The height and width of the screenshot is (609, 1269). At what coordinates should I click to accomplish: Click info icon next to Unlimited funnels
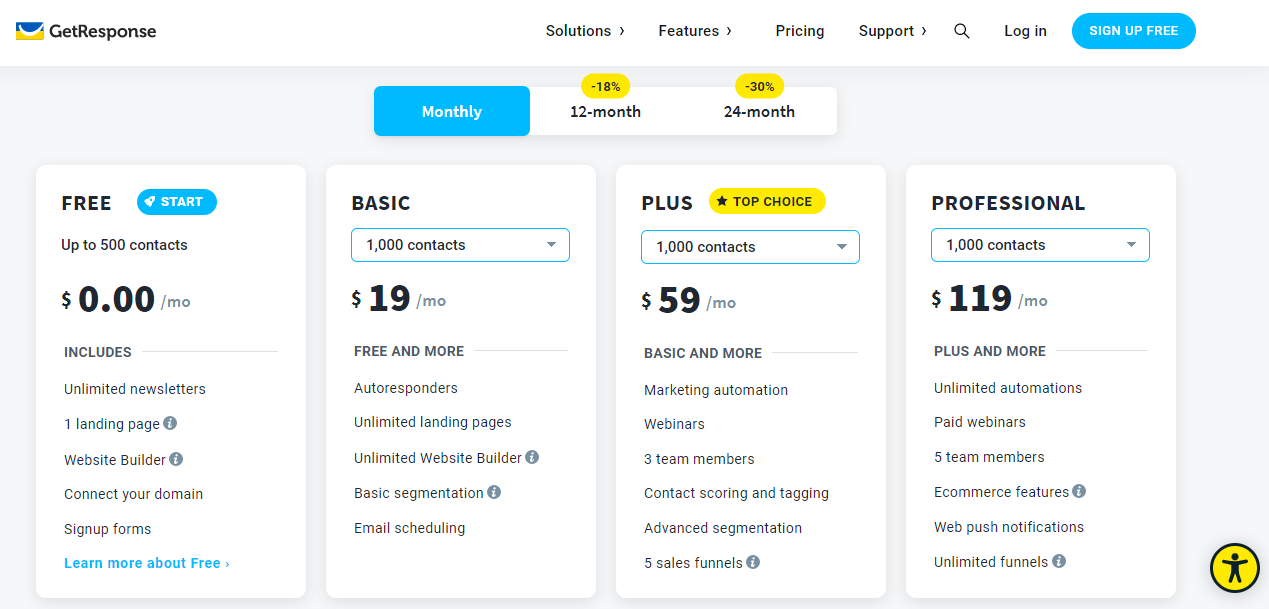tap(1059, 561)
